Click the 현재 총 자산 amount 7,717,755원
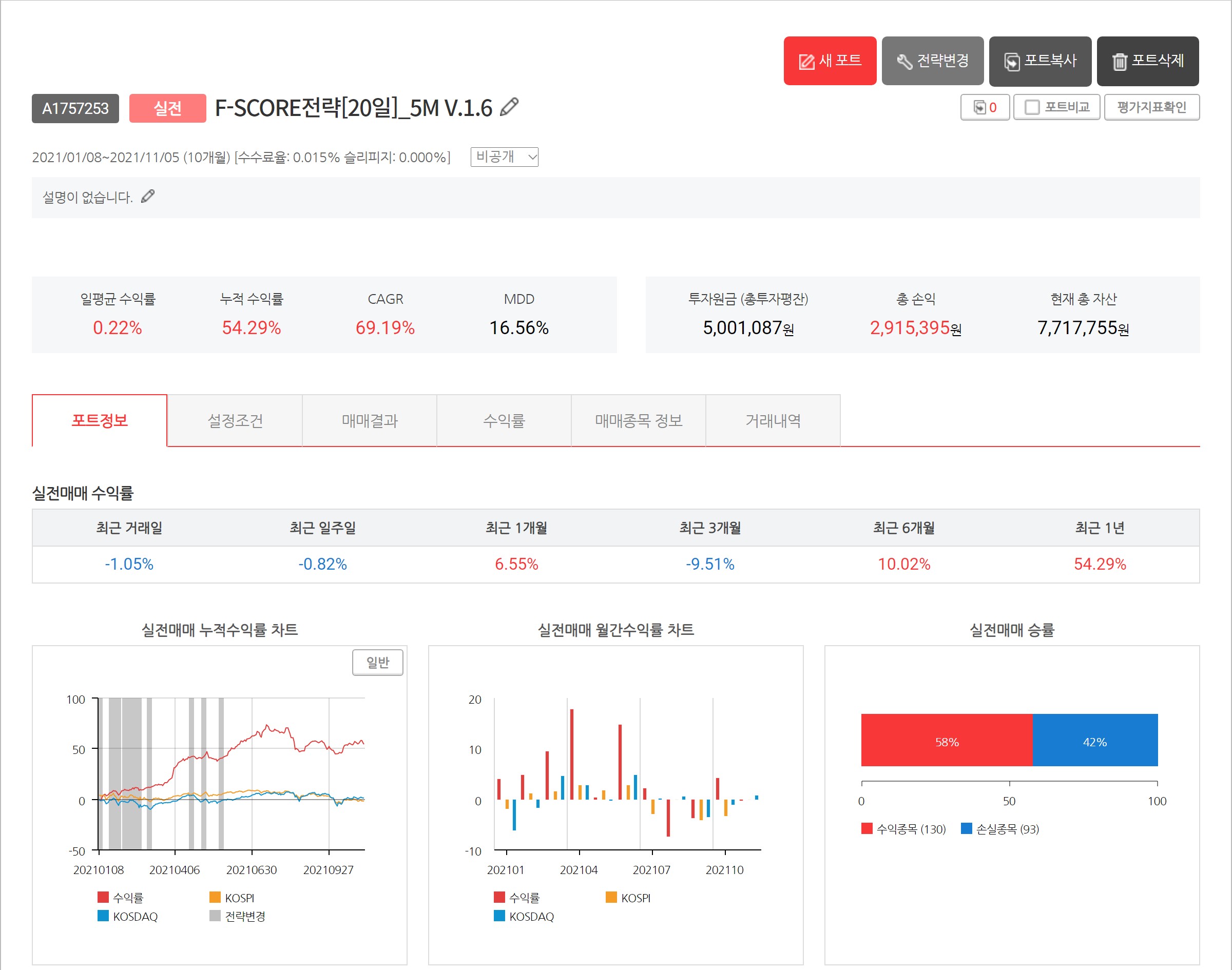Viewport: 1232px width, 970px height. coord(1083,327)
